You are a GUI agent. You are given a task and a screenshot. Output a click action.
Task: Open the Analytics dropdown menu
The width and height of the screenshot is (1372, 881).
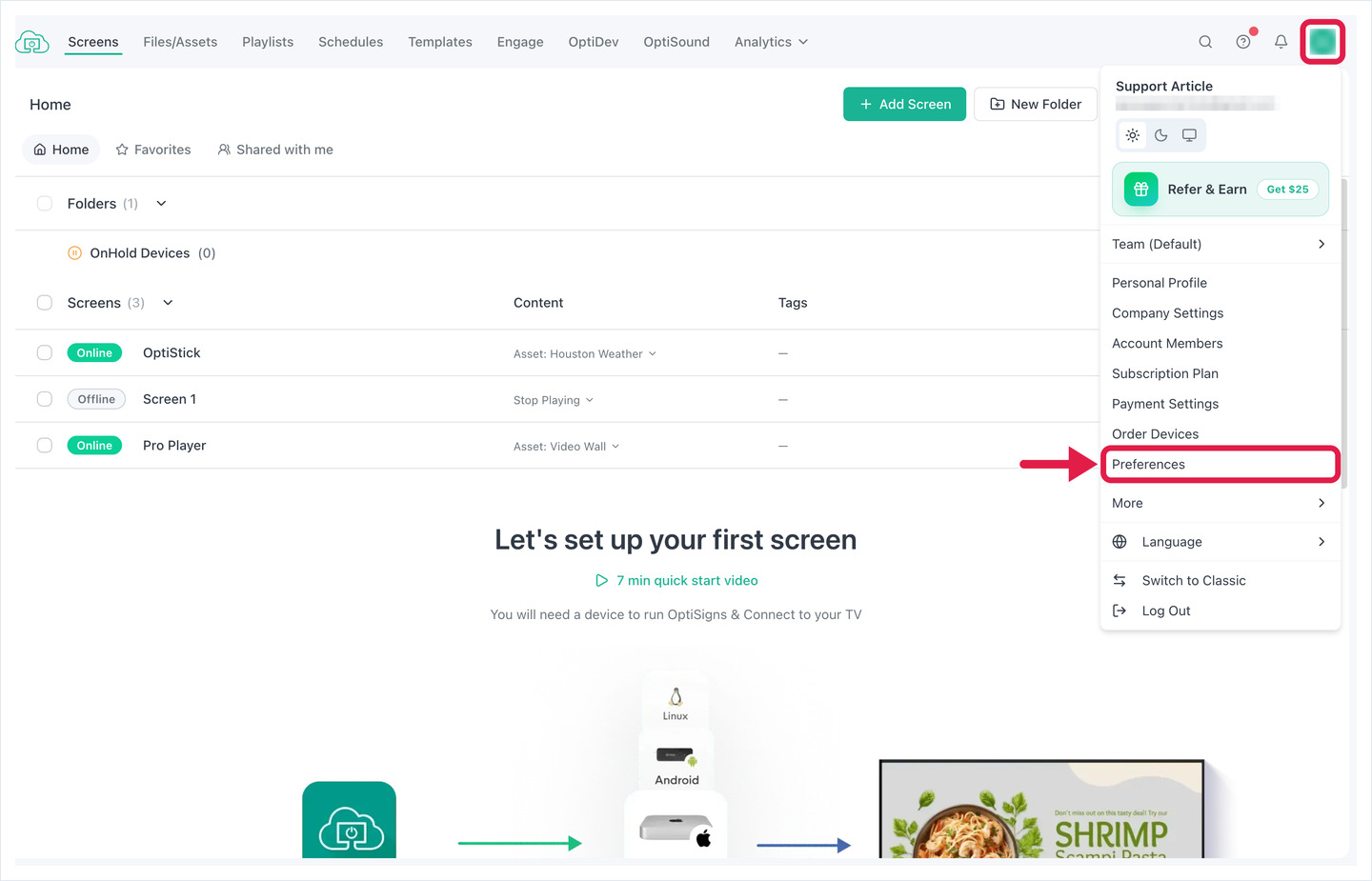pos(771,42)
